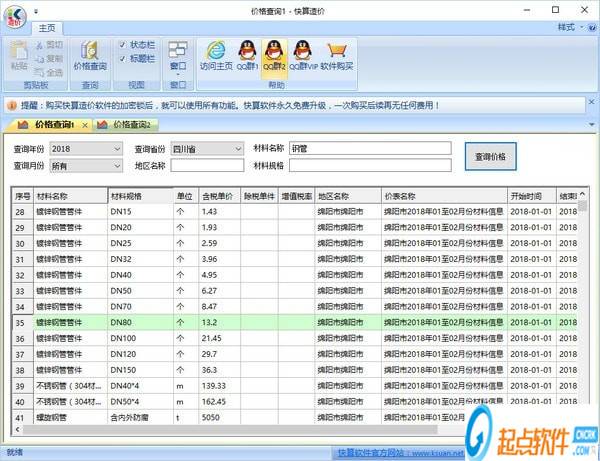Image resolution: width=600 pixels, height=461 pixels.
Task: Open the 样式 style menu
Action: pos(570,27)
